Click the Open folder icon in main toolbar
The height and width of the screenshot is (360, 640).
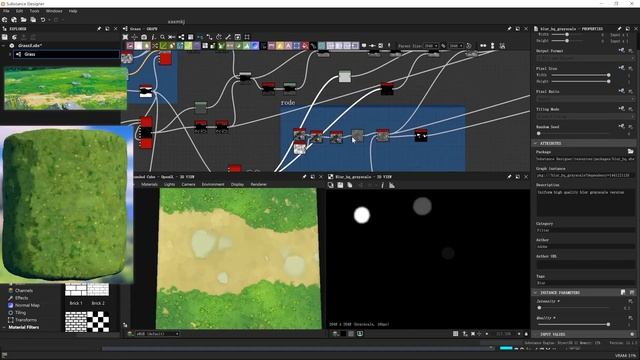pyautogui.click(x=24, y=20)
